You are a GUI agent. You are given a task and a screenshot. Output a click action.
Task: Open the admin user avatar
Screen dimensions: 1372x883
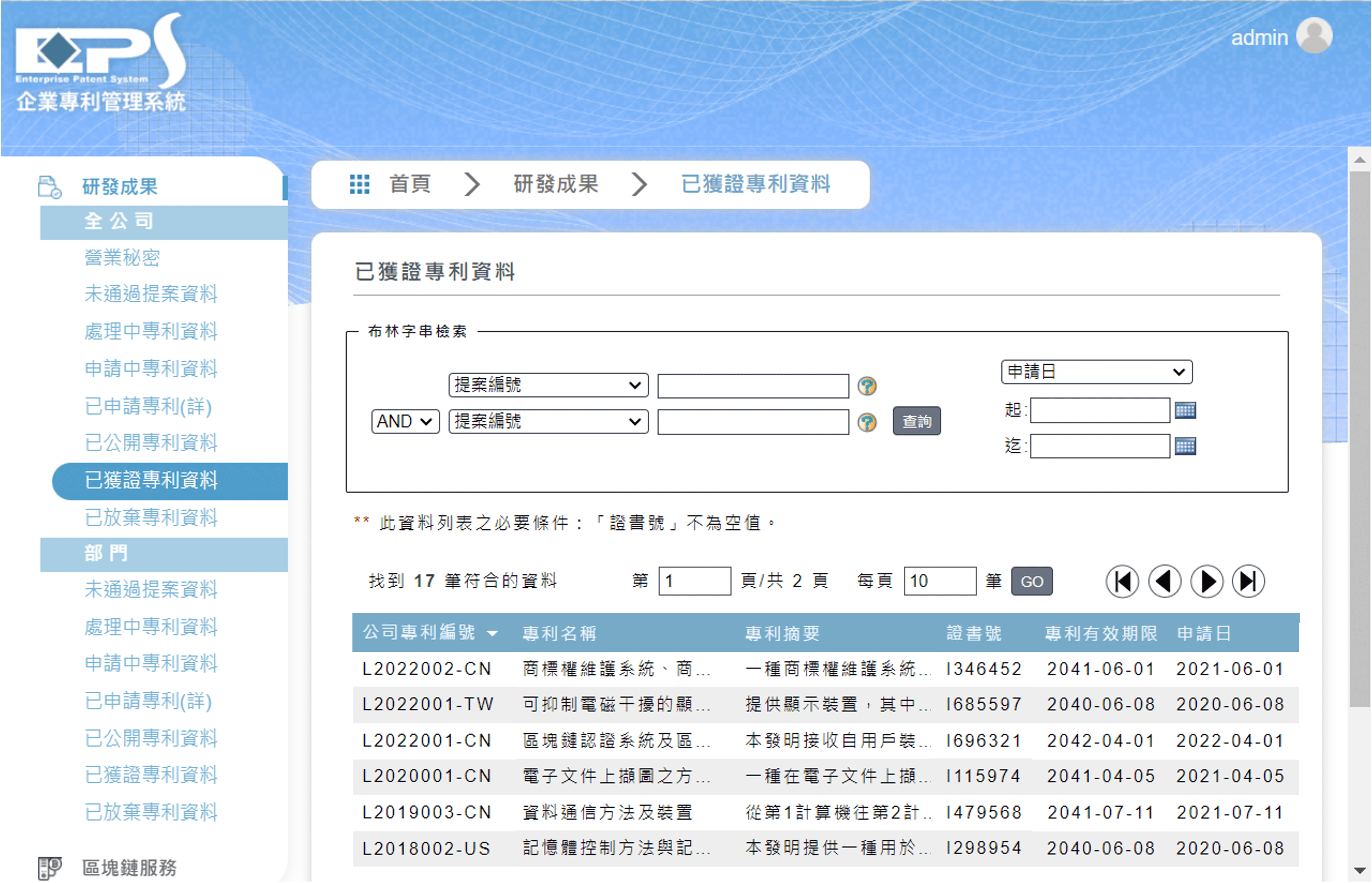pos(1314,36)
